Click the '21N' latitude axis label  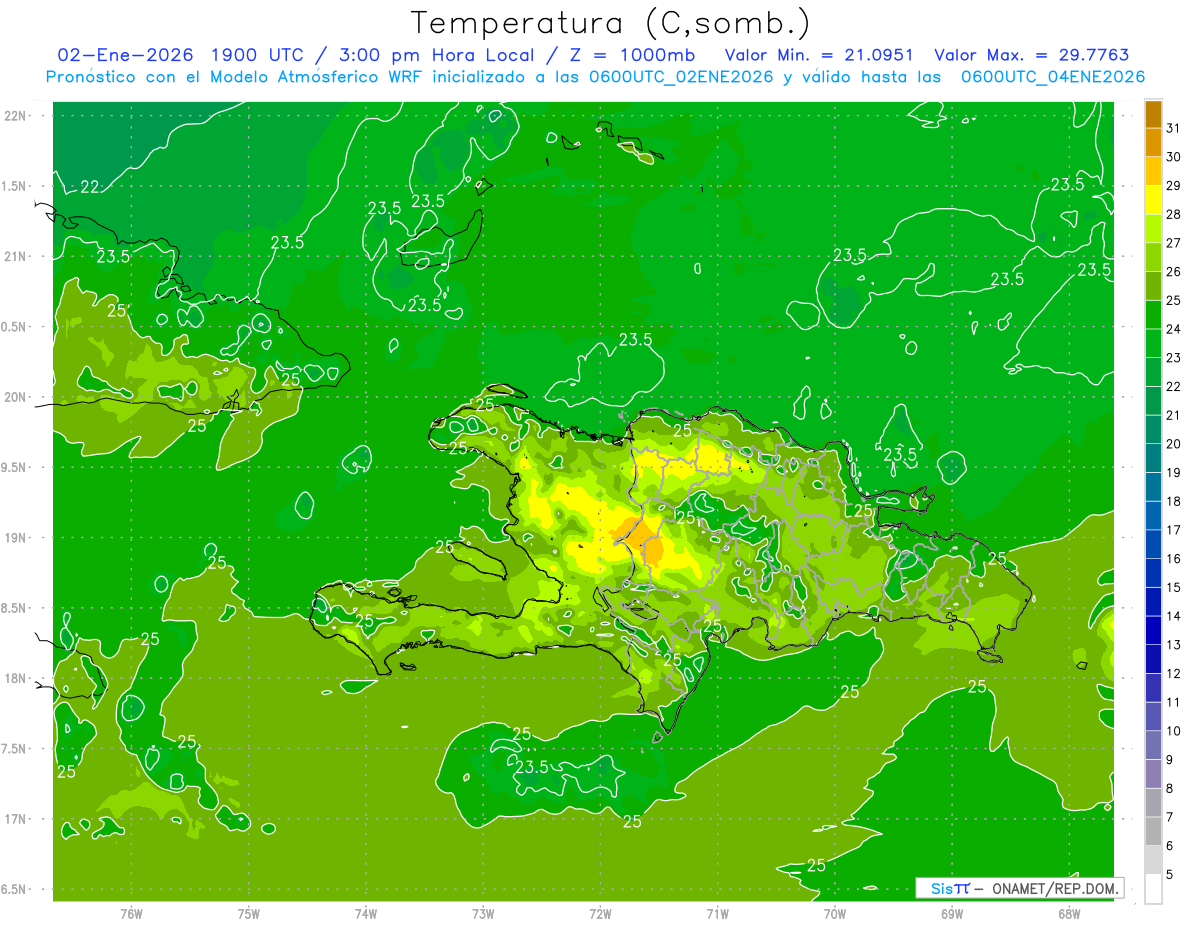(x=16, y=256)
